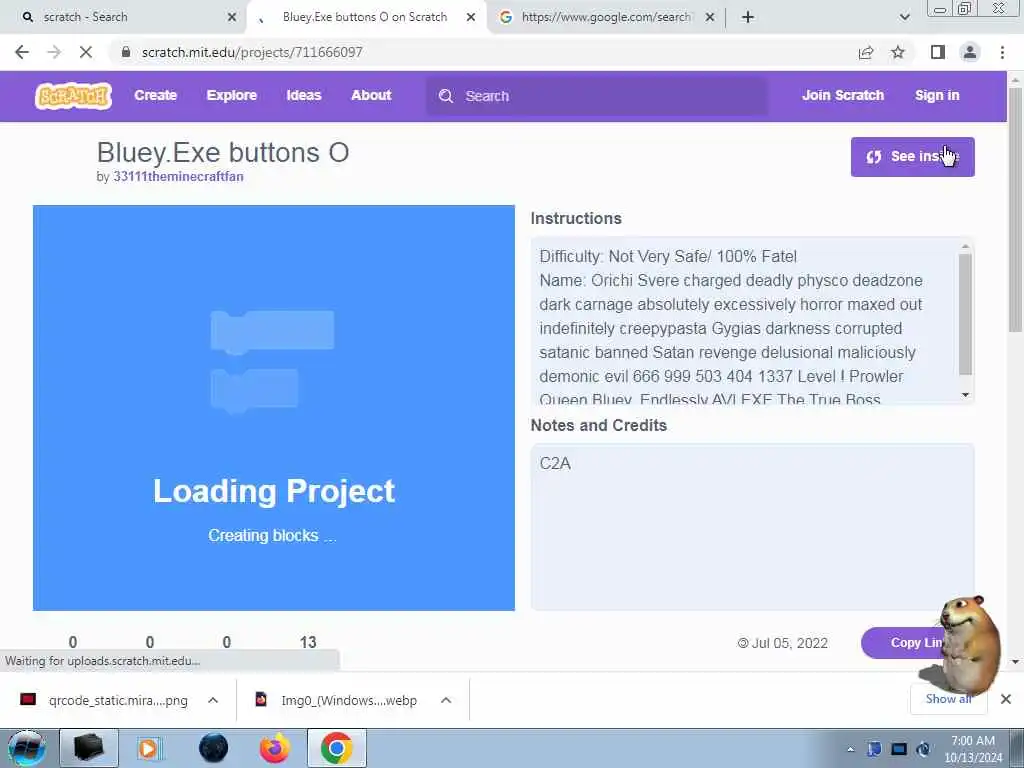Go back using the browser back arrow
Screen dimensions: 1024x768
click(x=22, y=52)
